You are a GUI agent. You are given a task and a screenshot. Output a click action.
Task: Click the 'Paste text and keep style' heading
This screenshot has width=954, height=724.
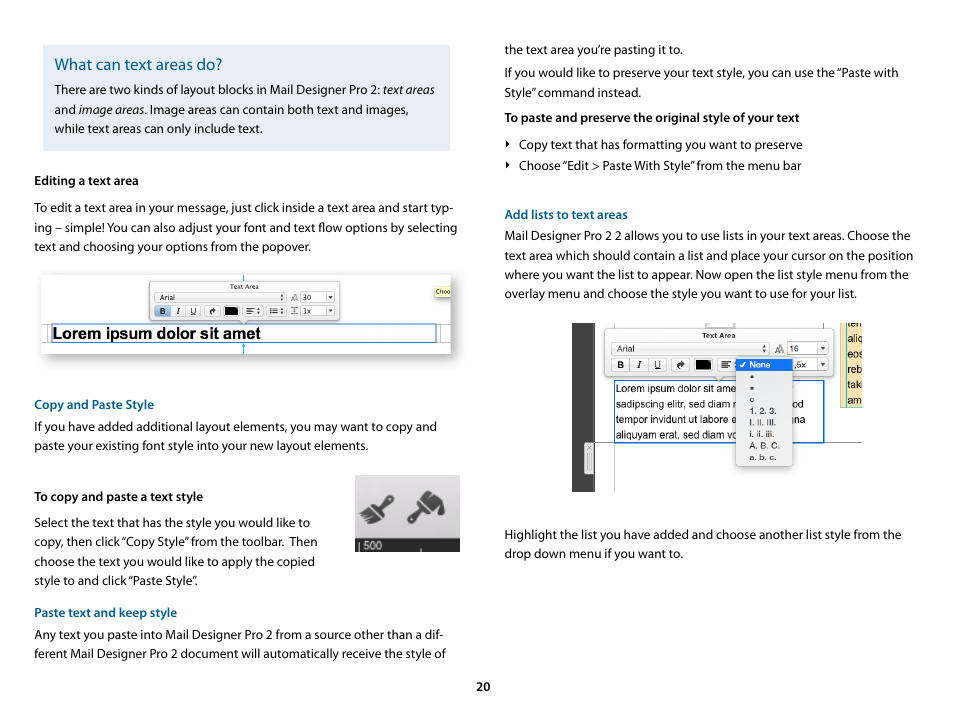105,613
